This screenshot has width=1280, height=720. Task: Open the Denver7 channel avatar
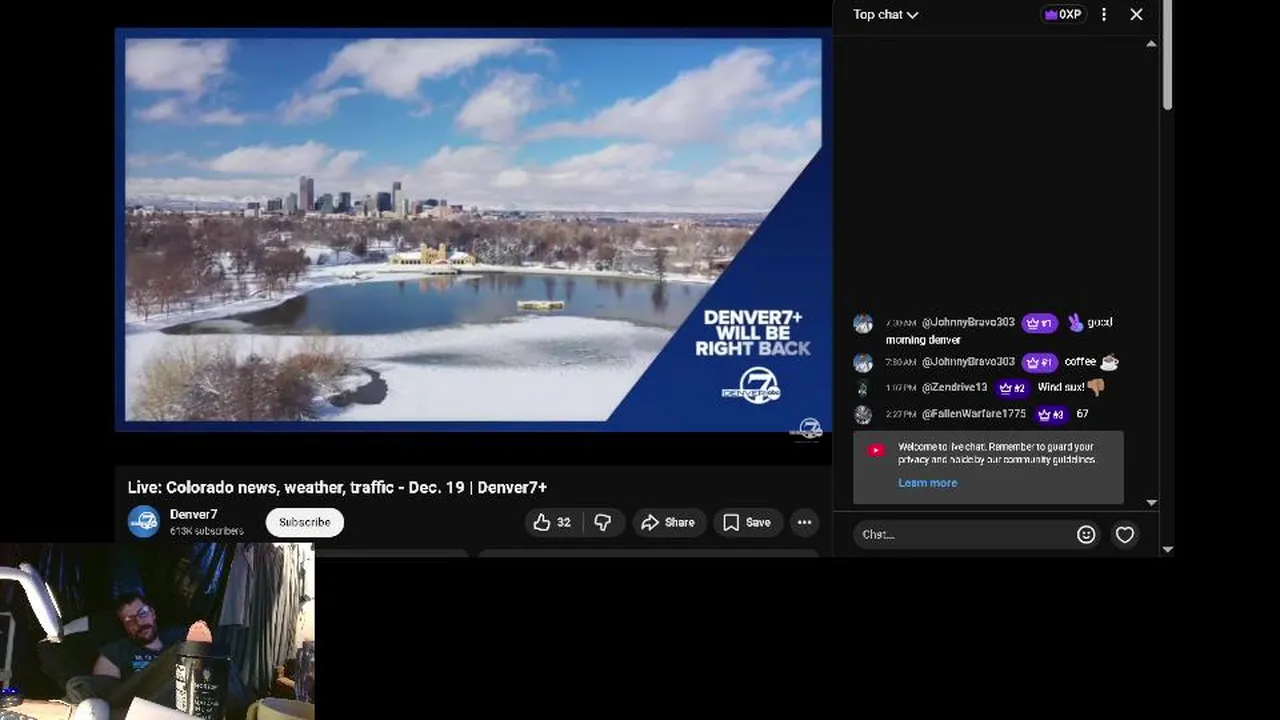144,521
